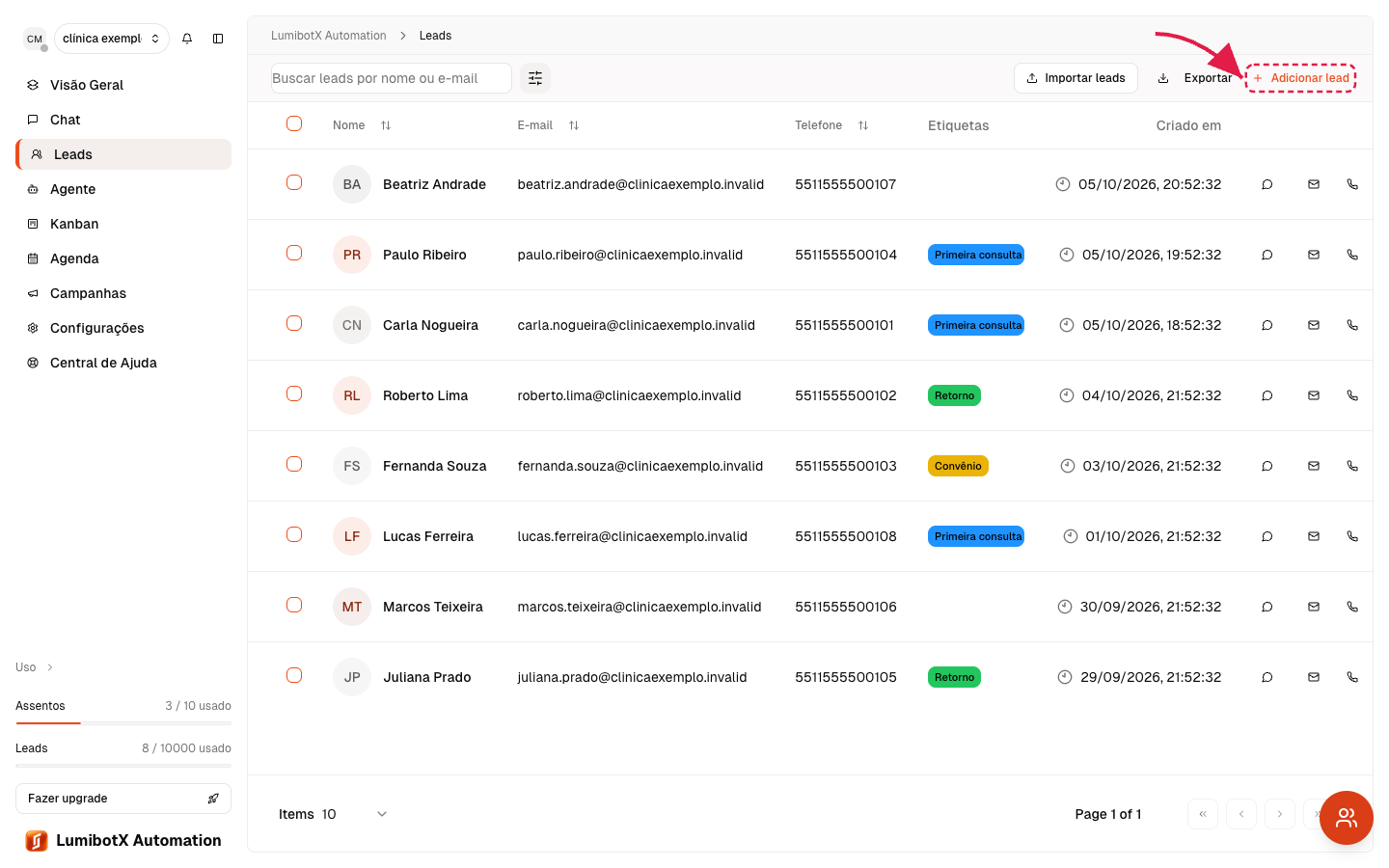Call Carla Nogueira using phone icon

coord(1352,325)
